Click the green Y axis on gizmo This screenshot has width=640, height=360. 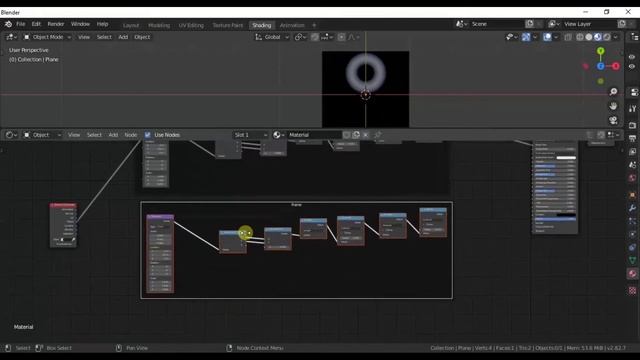point(600,51)
